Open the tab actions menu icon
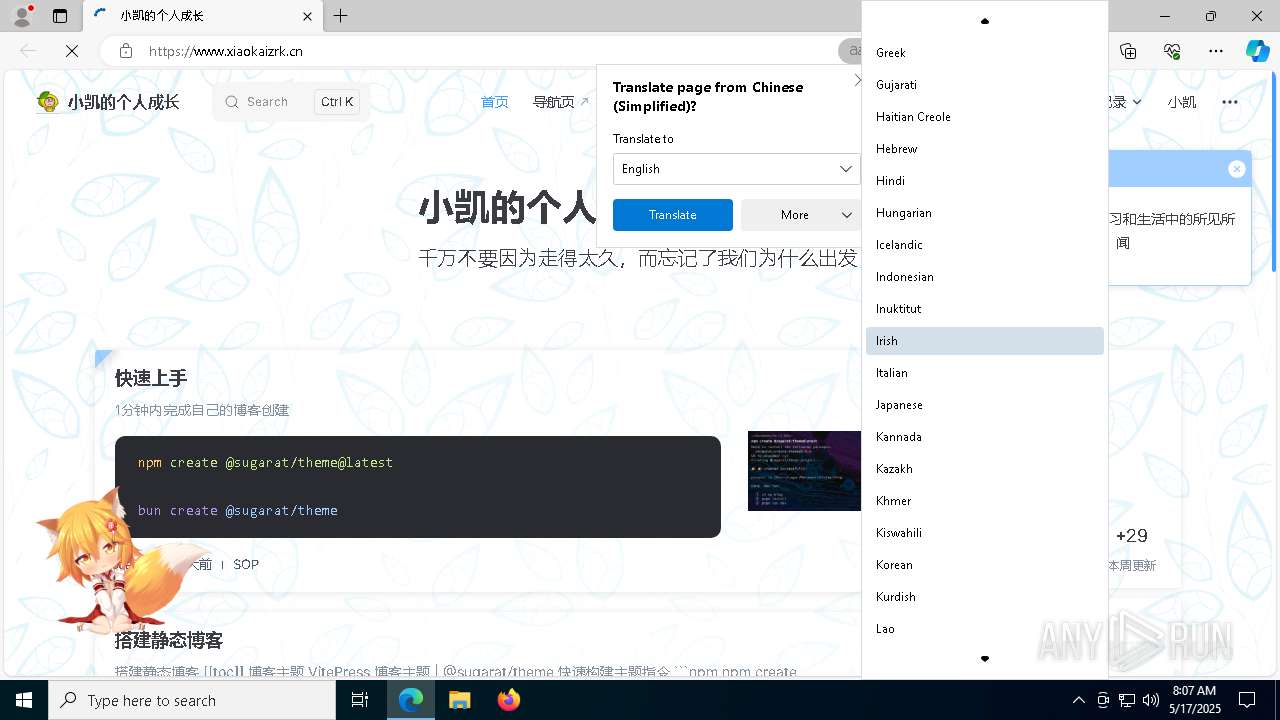Screen dimensions: 1280x720 click(x=60, y=16)
